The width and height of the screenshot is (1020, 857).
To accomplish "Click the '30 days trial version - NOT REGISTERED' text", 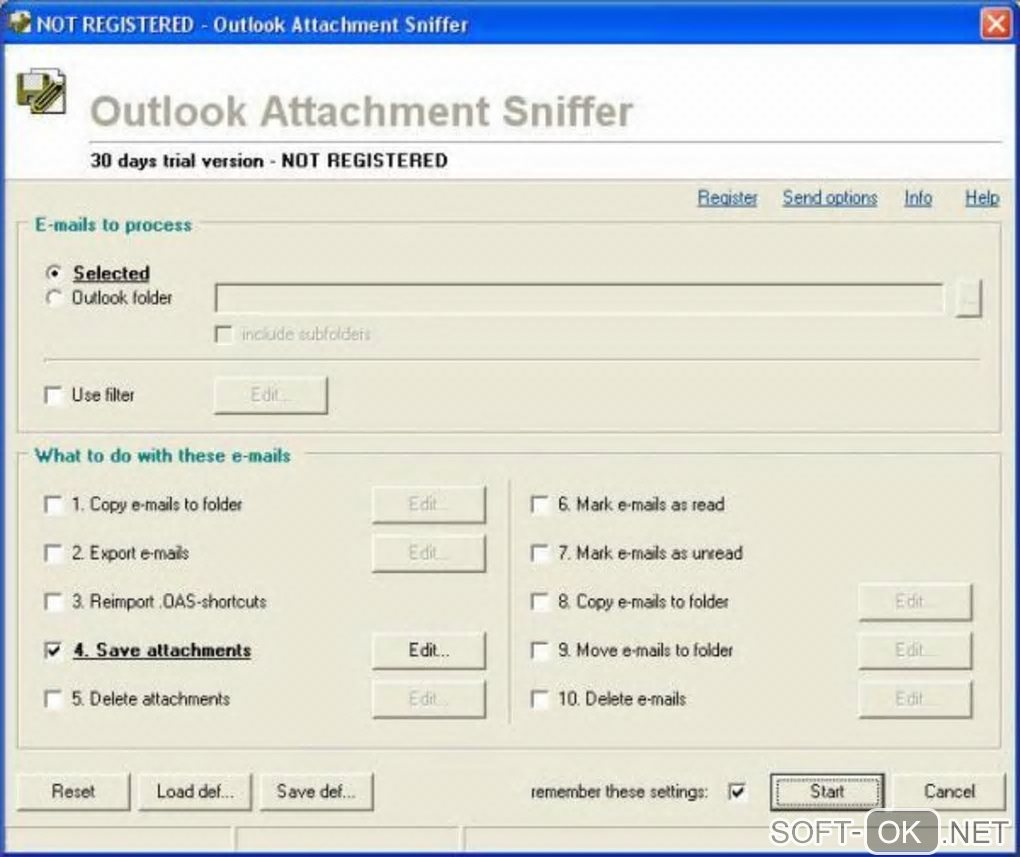I will (269, 161).
